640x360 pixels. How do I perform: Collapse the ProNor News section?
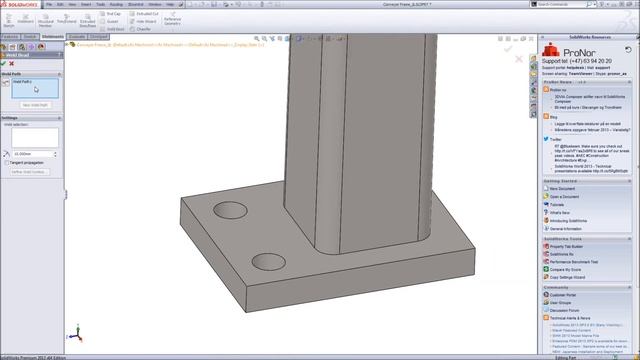[x=629, y=82]
